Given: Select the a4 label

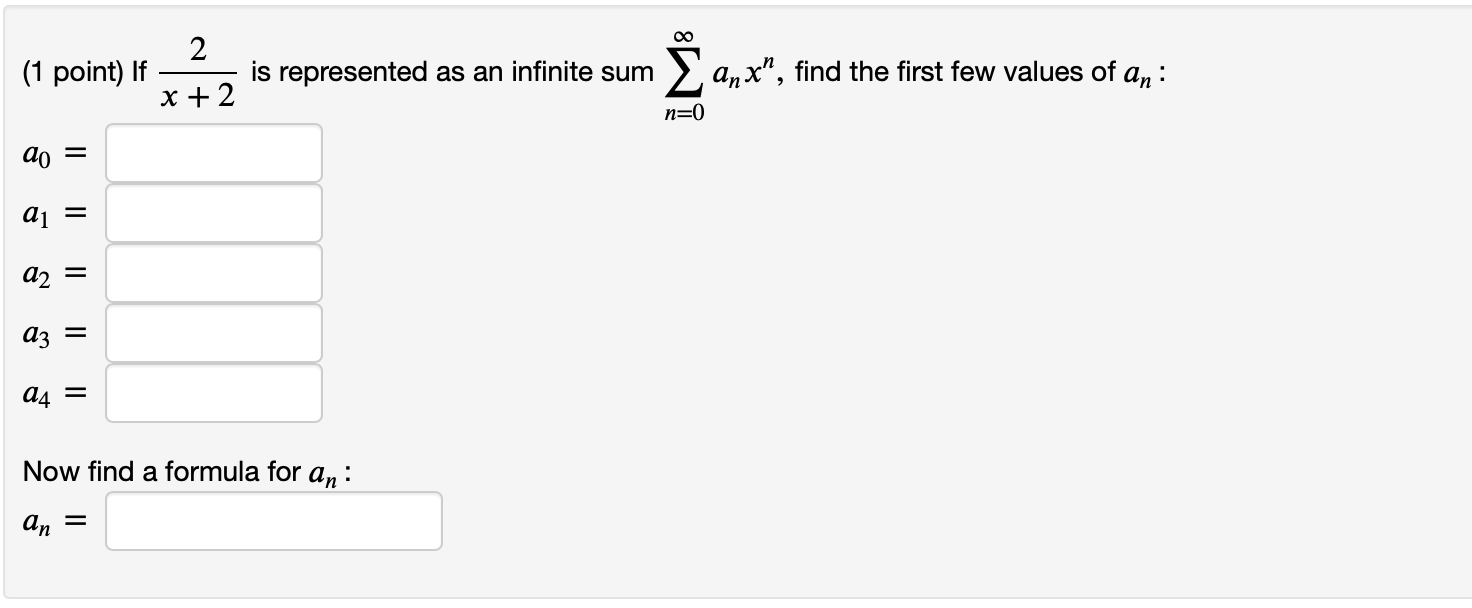Looking at the screenshot, I should [x=34, y=392].
